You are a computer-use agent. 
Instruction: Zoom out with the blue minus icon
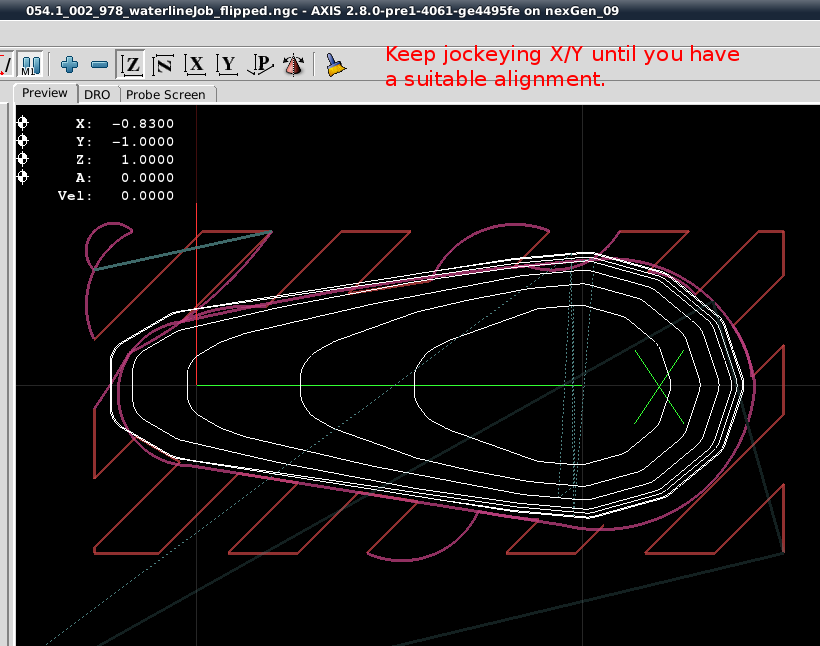tap(99, 65)
